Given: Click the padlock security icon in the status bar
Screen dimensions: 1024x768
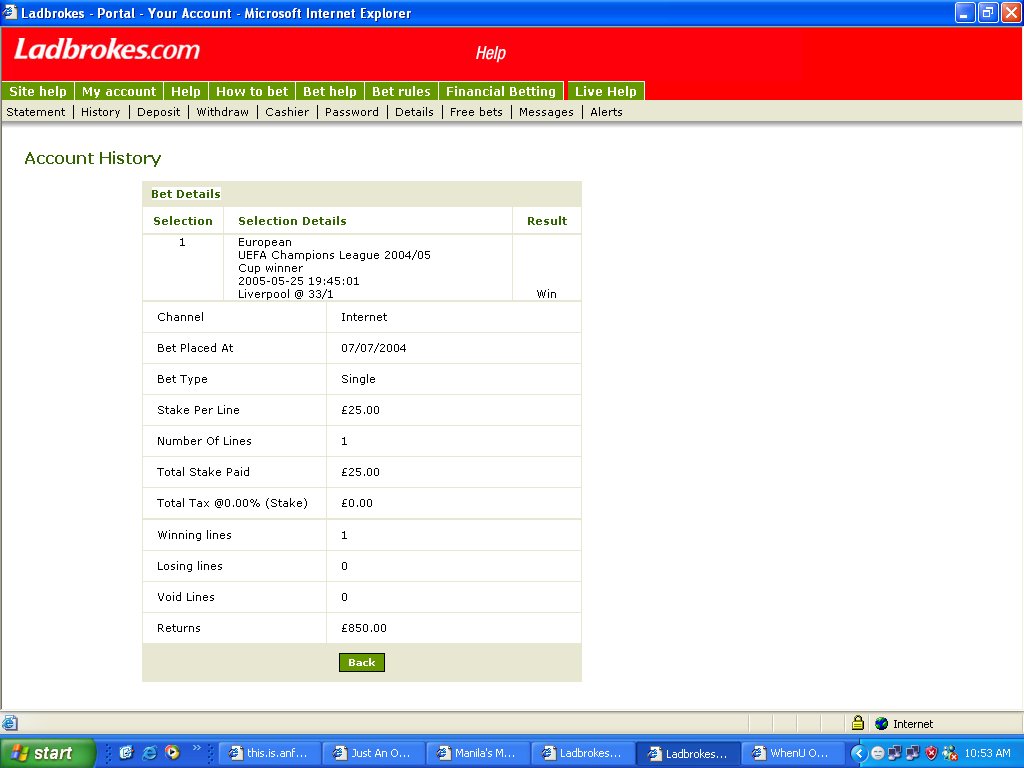Looking at the screenshot, I should pyautogui.click(x=858, y=723).
